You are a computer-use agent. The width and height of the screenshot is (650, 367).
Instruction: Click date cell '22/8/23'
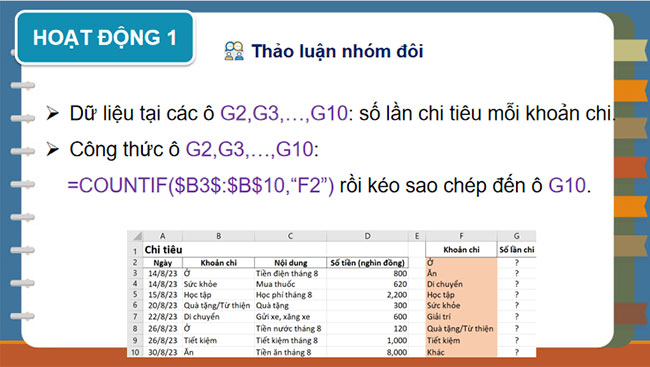(x=162, y=317)
